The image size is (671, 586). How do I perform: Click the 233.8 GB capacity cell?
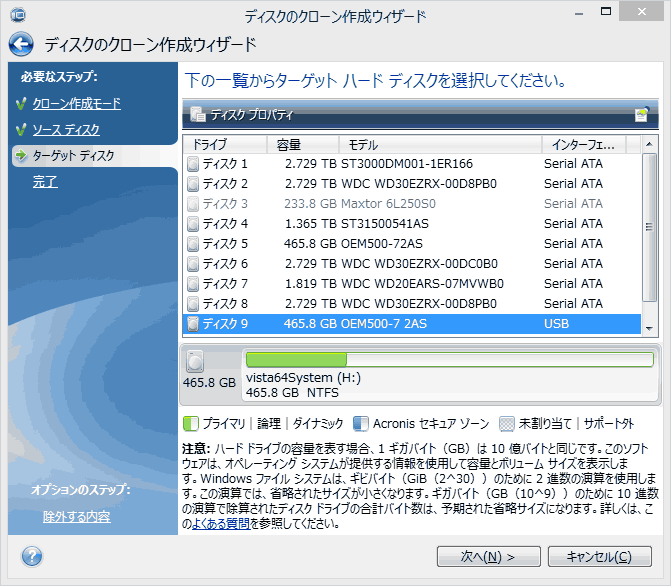point(310,204)
